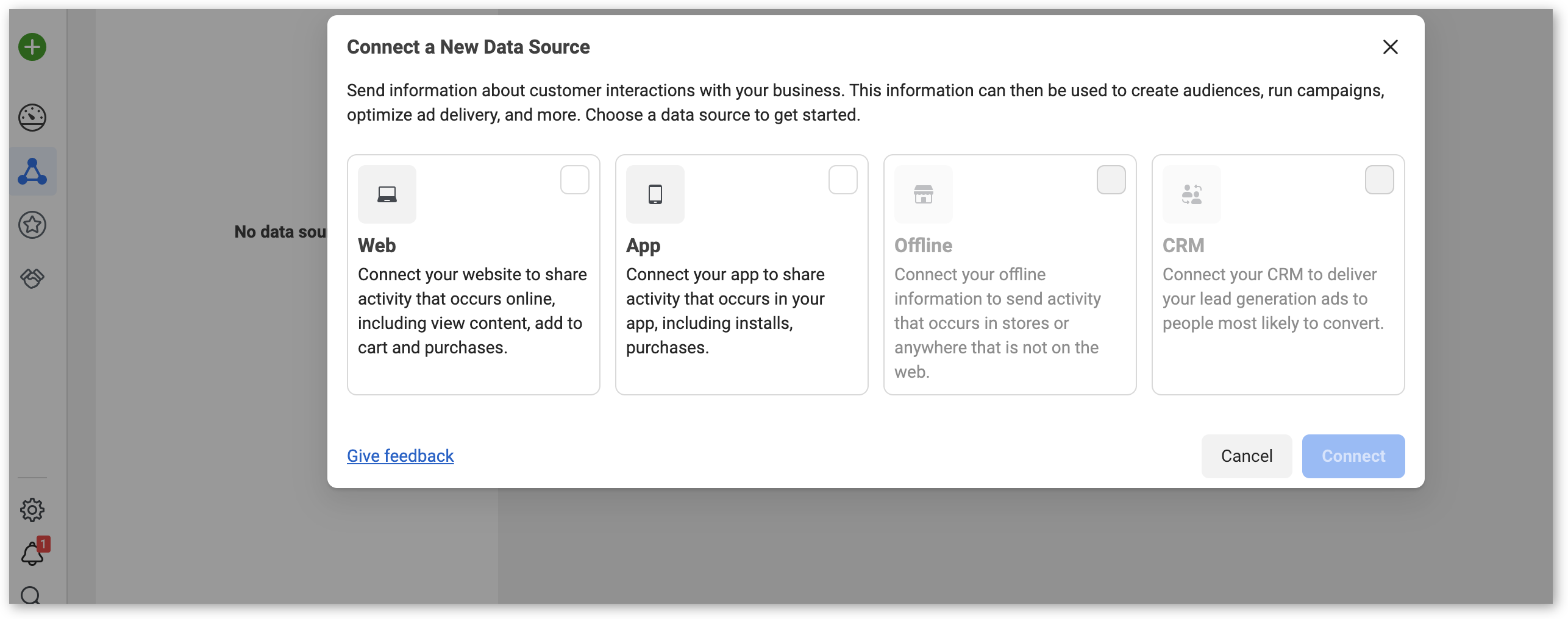Click the people icon on CRM card
Viewport: 1568px width, 619px height.
[1192, 194]
